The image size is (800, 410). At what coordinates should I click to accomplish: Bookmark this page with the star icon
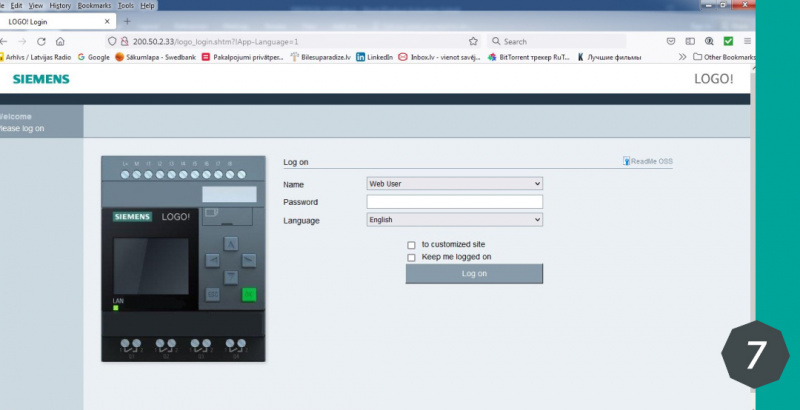(x=473, y=41)
